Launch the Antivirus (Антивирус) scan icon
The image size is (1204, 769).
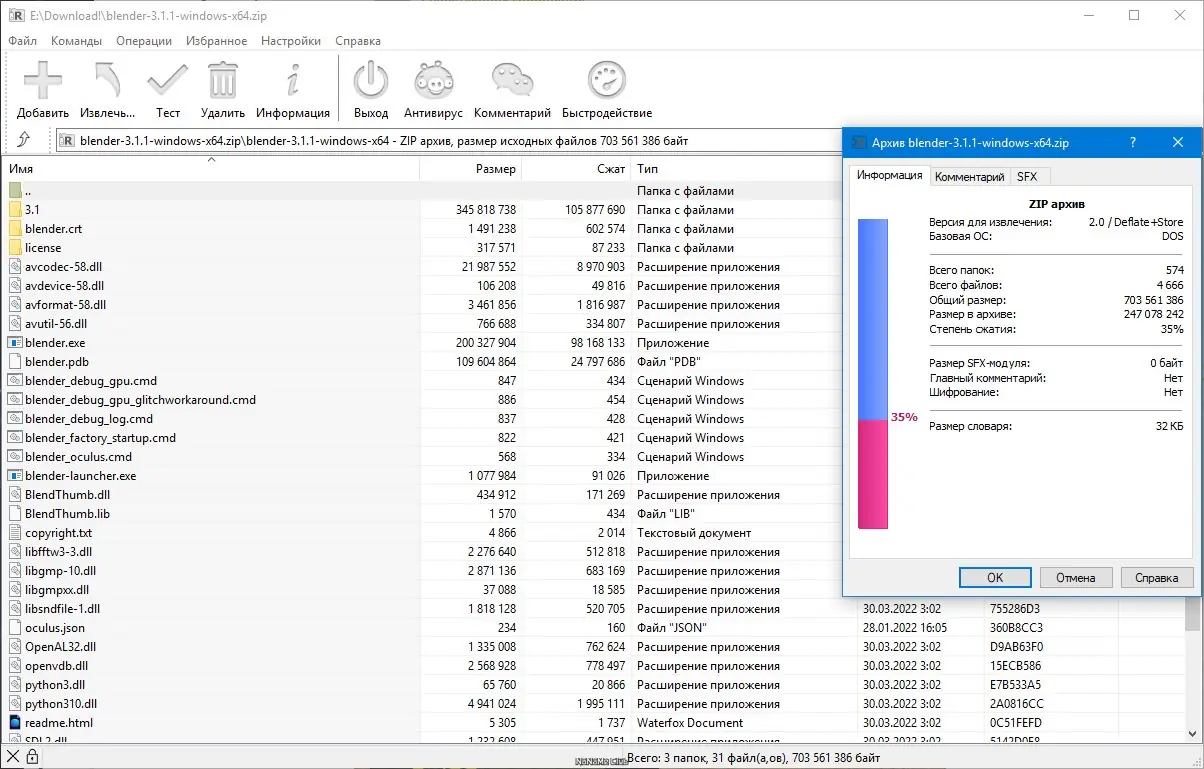pyautogui.click(x=433, y=81)
